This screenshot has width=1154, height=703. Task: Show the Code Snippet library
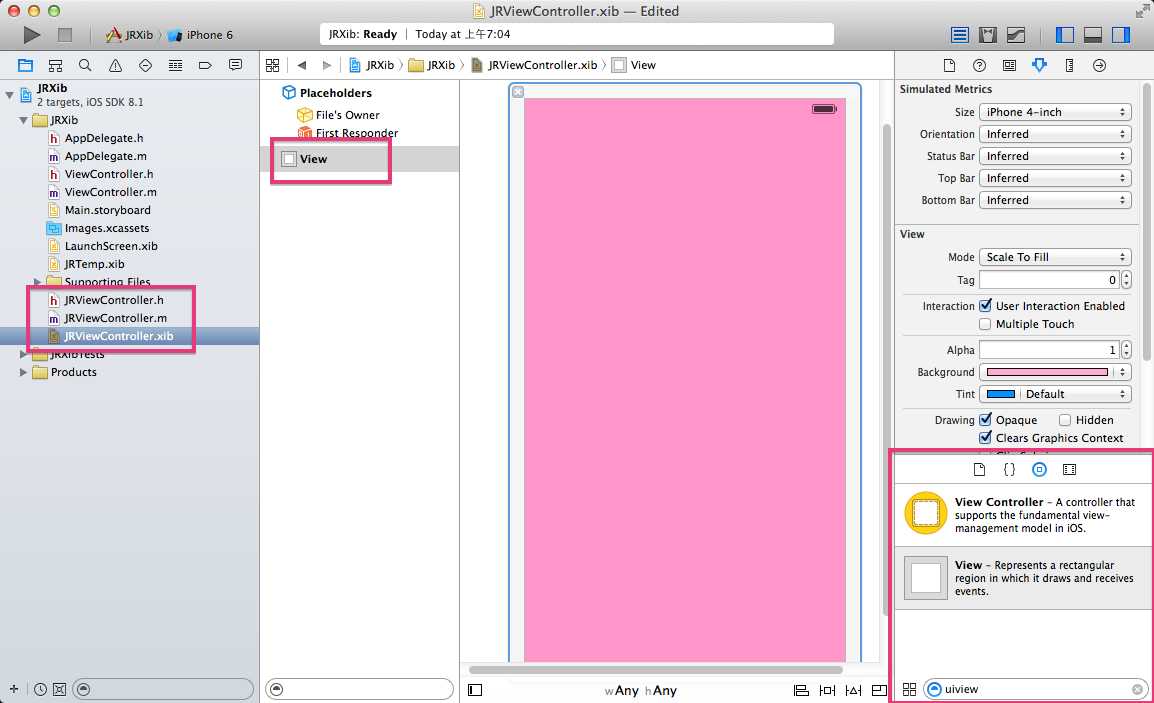point(1009,470)
